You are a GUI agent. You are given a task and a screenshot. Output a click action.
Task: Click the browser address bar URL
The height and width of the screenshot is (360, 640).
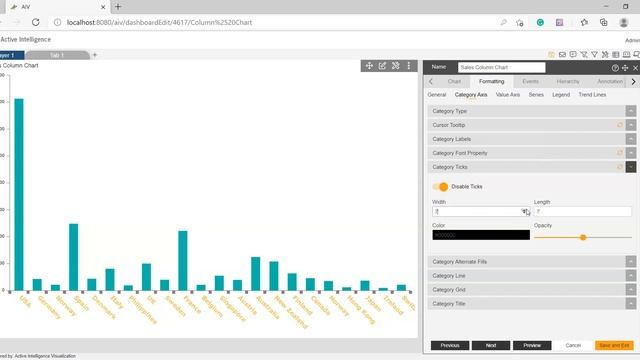click(159, 22)
